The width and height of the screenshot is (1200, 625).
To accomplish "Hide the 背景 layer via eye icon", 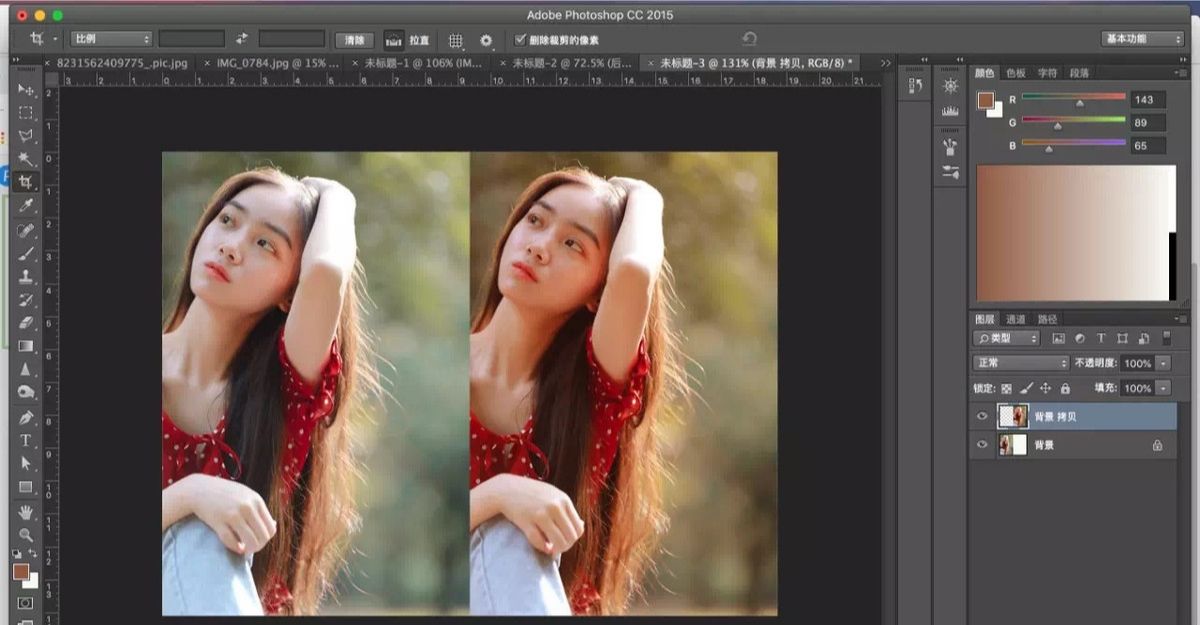I will 982,445.
